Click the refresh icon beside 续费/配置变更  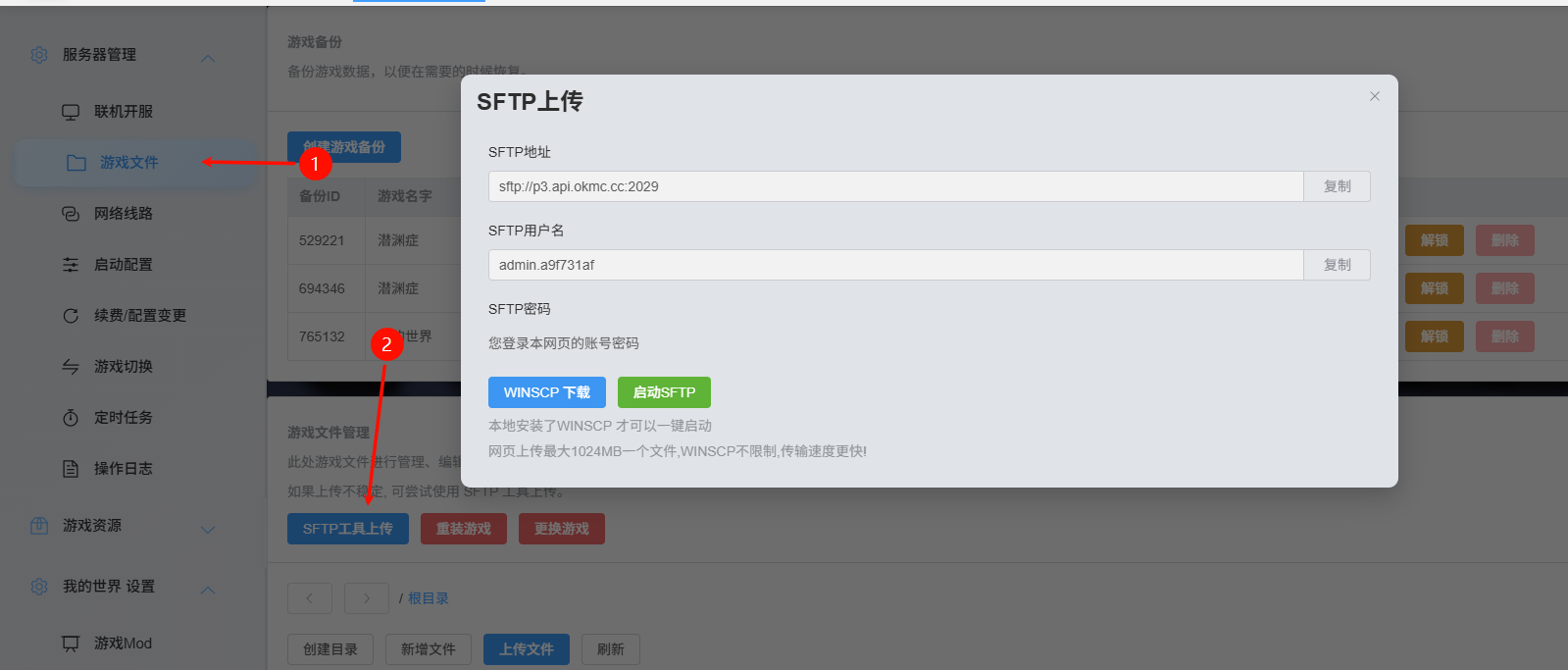click(71, 316)
